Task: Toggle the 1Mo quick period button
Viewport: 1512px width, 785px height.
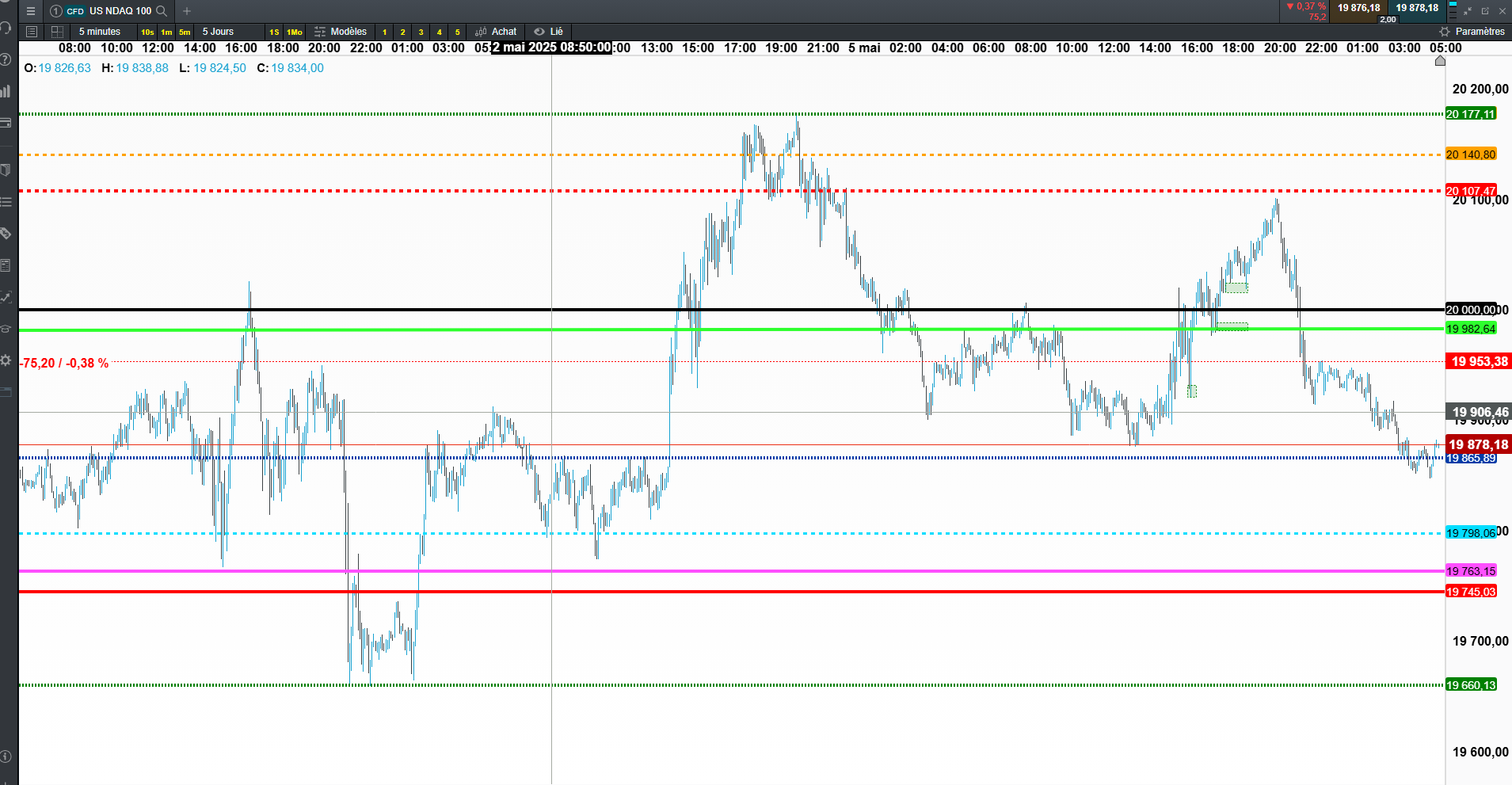Action: (295, 32)
